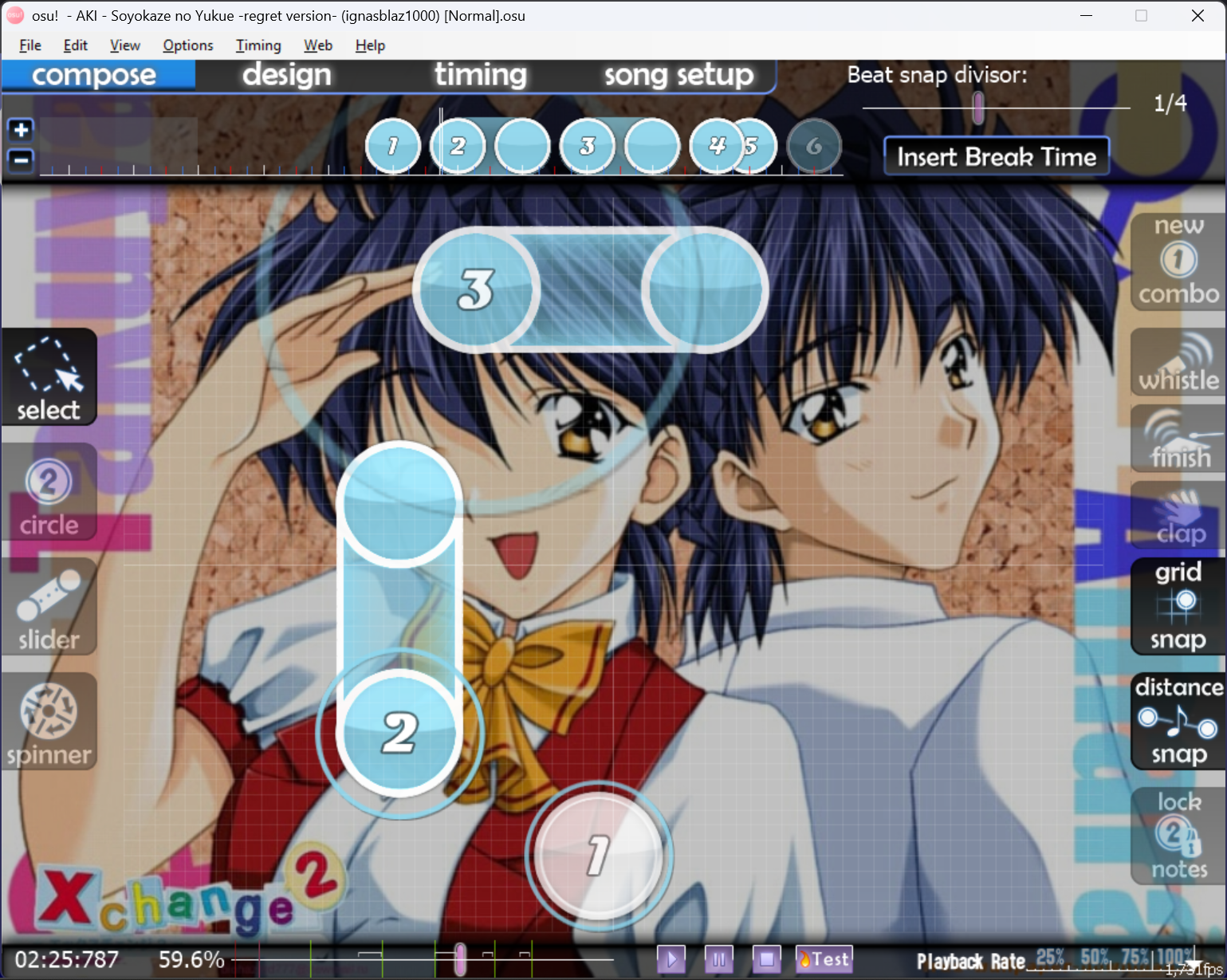Viewport: 1227px width, 980px height.
Task: Open the Timing menu
Action: [258, 45]
